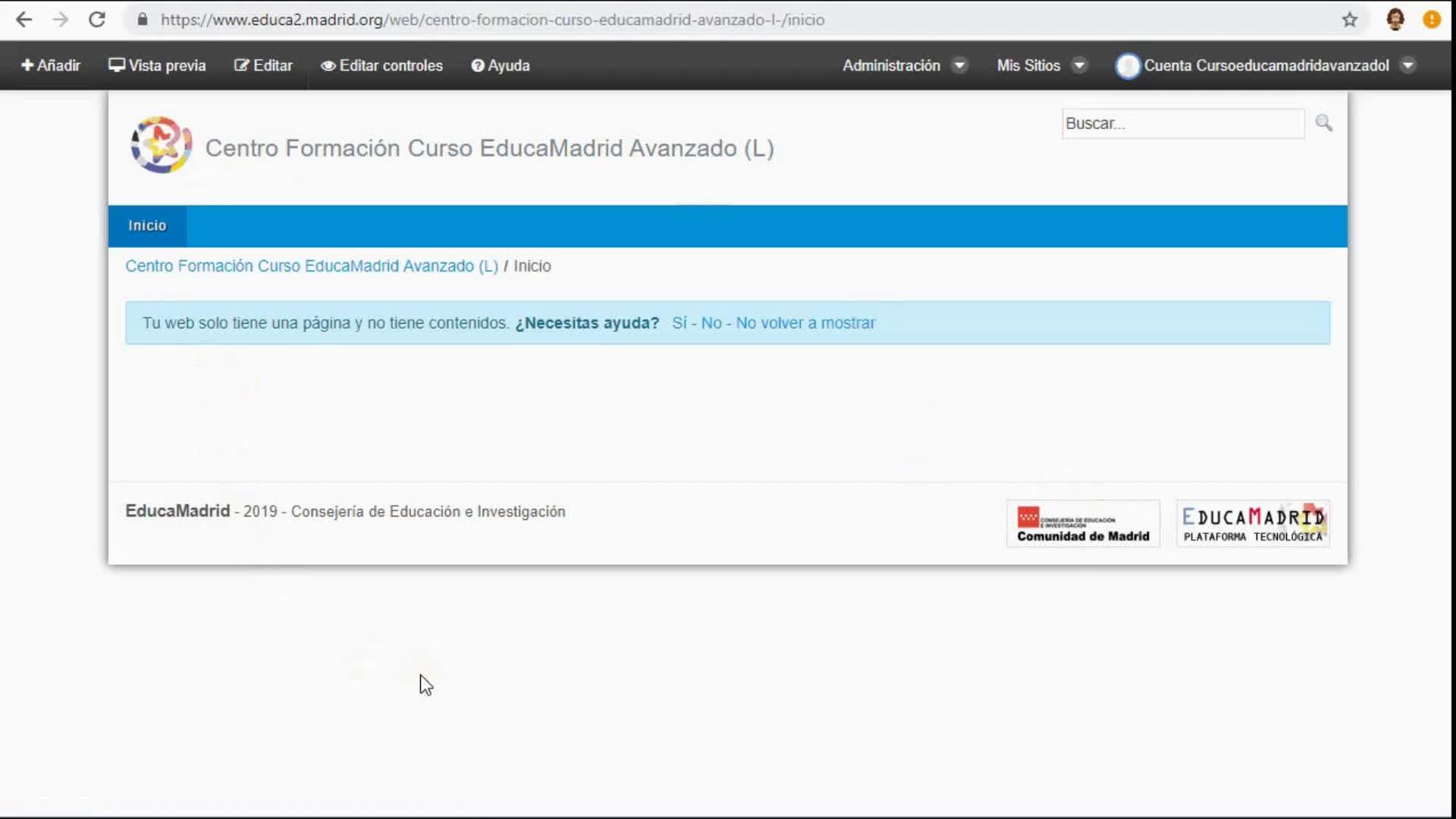Click the orange browser alert icon
Viewport: 1456px width, 819px height.
click(1431, 20)
